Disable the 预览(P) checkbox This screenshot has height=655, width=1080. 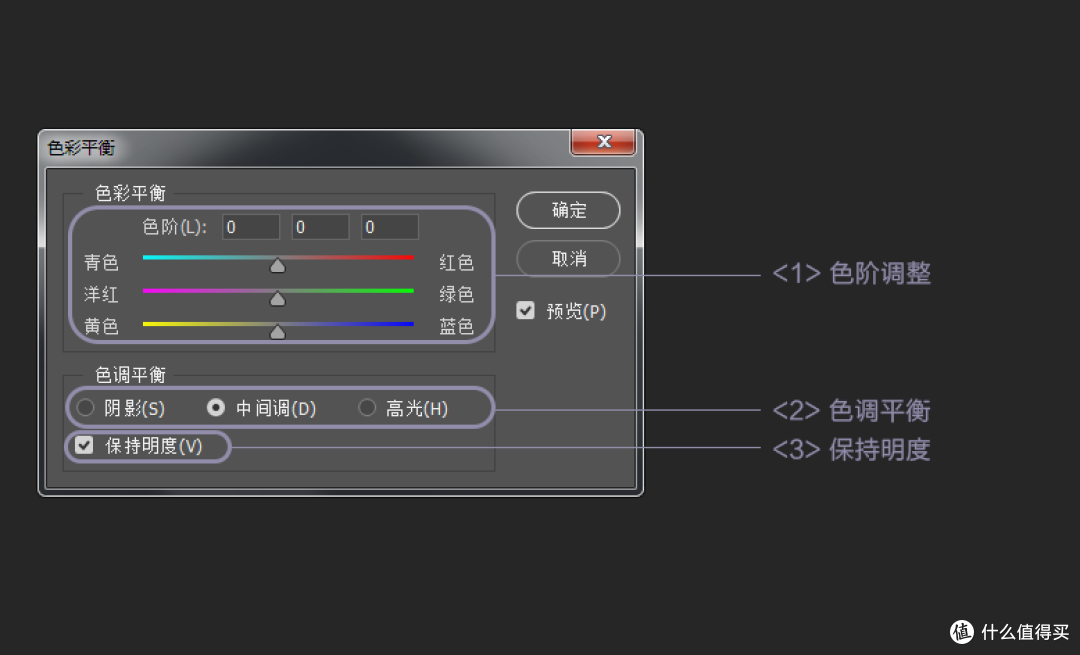click(526, 310)
